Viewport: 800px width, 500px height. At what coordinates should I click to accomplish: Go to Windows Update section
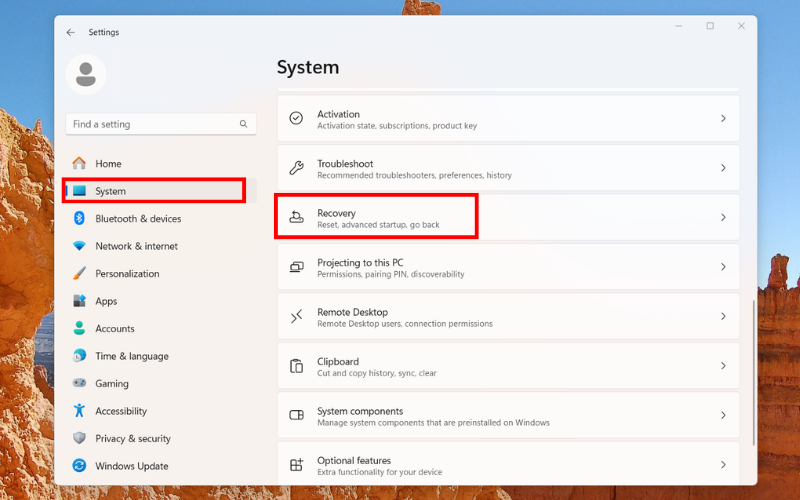131,466
